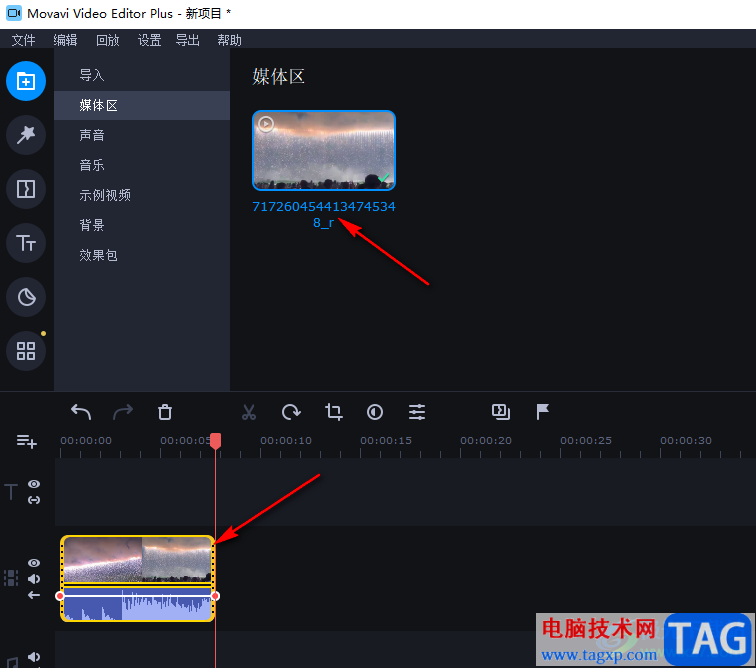Select 媒体区 in the side list

[142, 106]
